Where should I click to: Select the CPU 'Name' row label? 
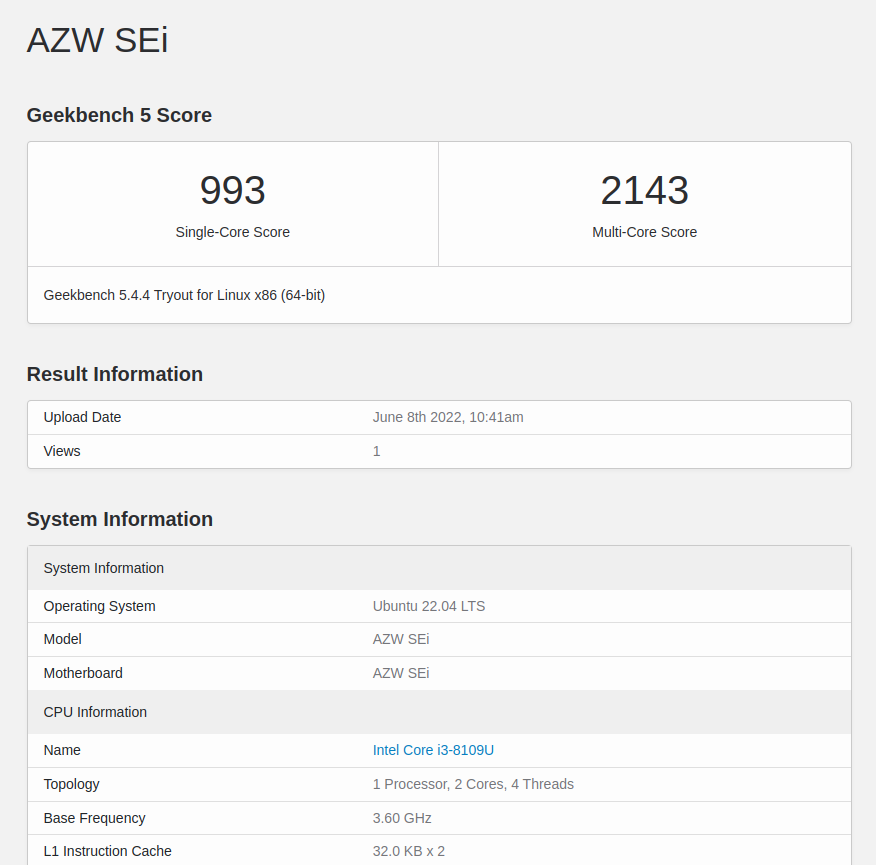click(x=62, y=750)
